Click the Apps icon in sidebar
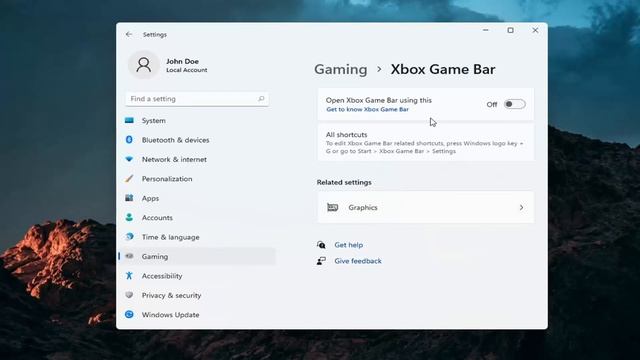This screenshot has height=360, width=640. pos(129,198)
